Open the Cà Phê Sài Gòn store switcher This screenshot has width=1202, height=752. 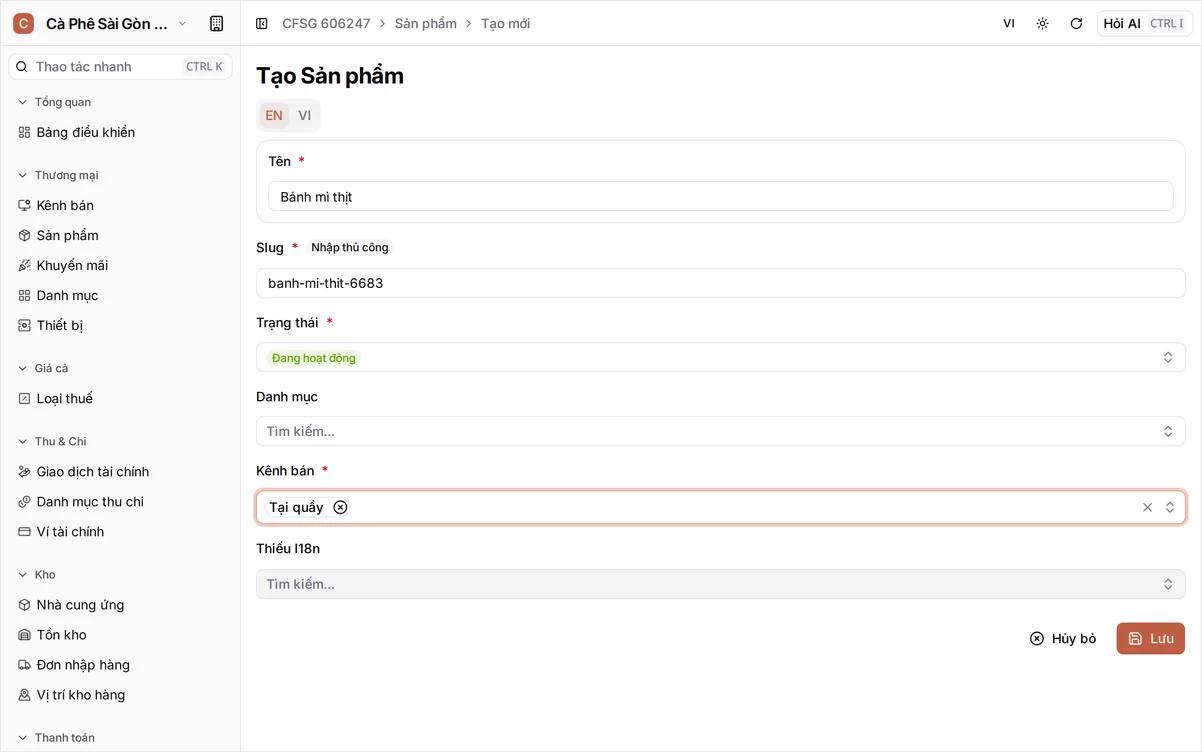(x=101, y=23)
